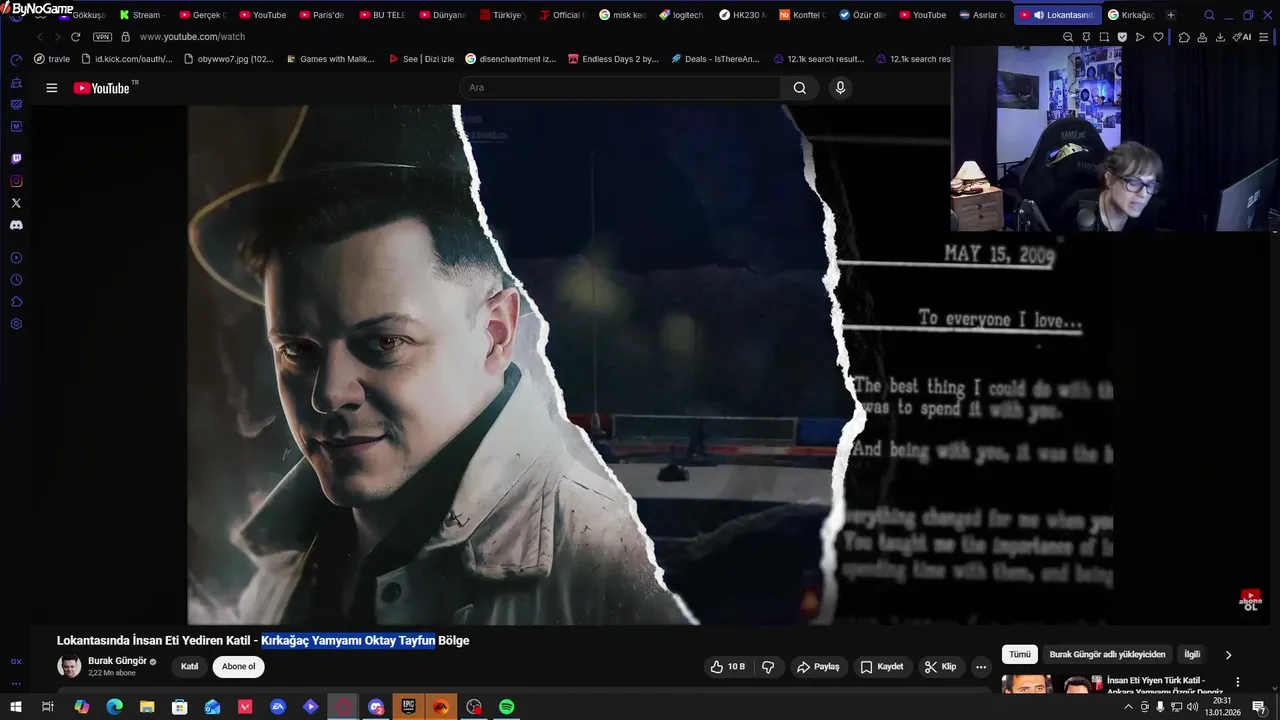The image size is (1280, 720).
Task: Open Twitch in browser sidebar
Action: (16, 159)
